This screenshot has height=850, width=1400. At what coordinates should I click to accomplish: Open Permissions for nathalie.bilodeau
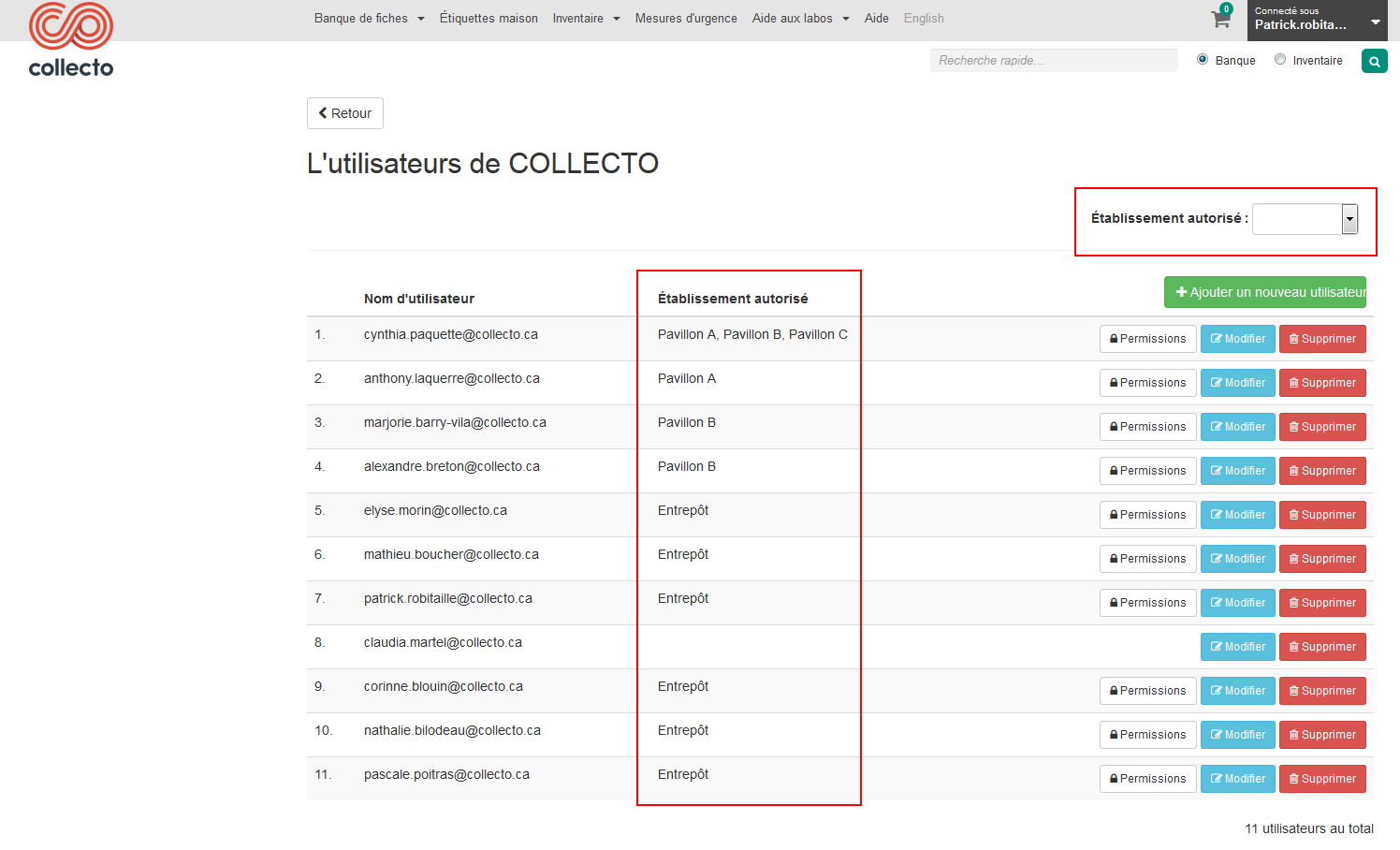(x=1148, y=735)
